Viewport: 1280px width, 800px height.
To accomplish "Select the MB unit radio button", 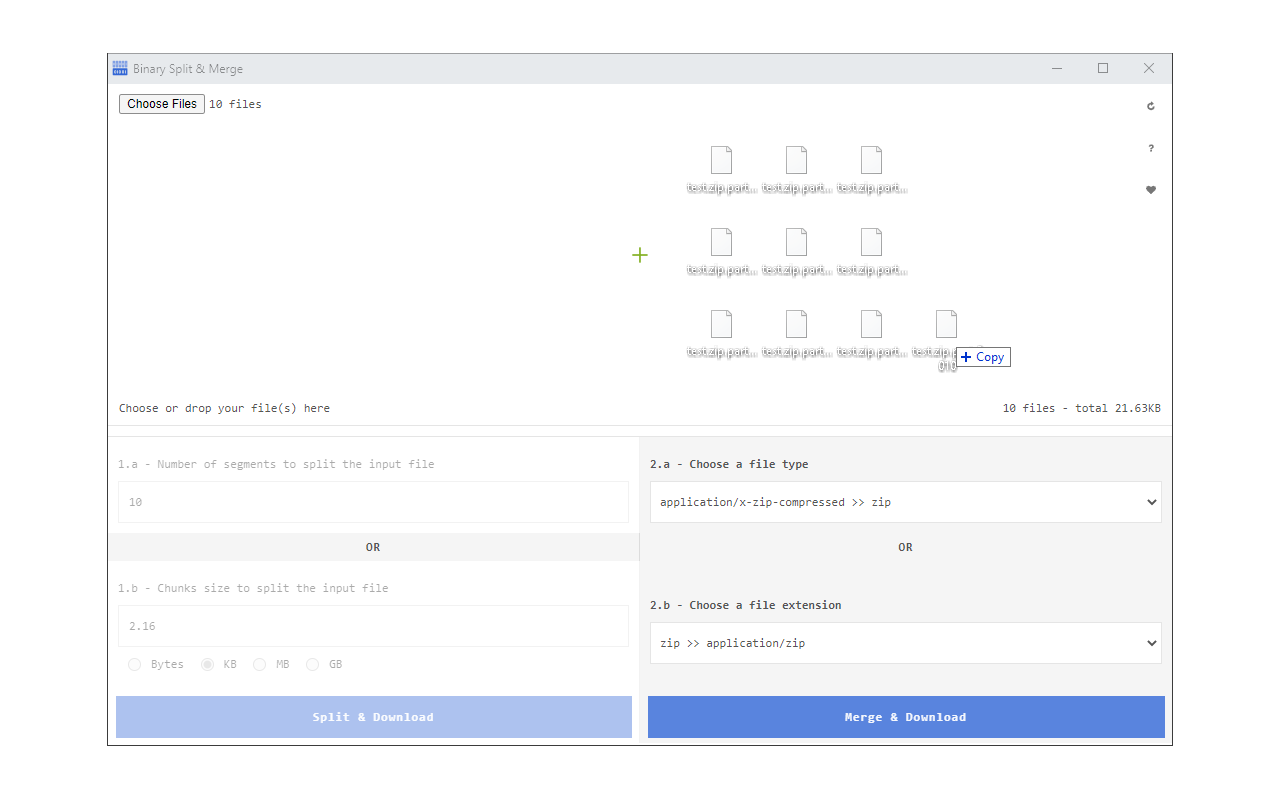I will pos(259,664).
